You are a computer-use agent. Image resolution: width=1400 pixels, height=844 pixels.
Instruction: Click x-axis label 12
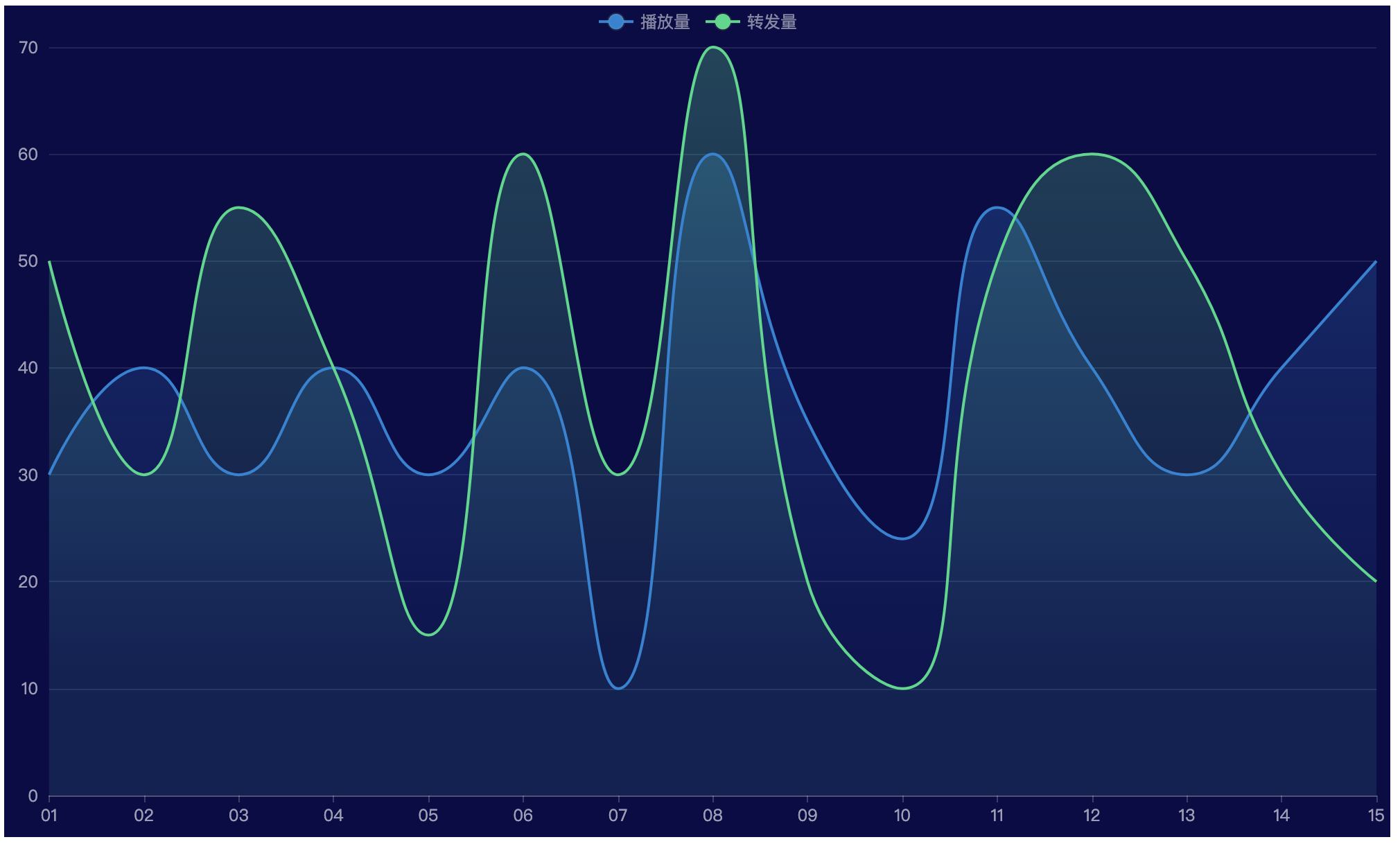tap(1092, 816)
